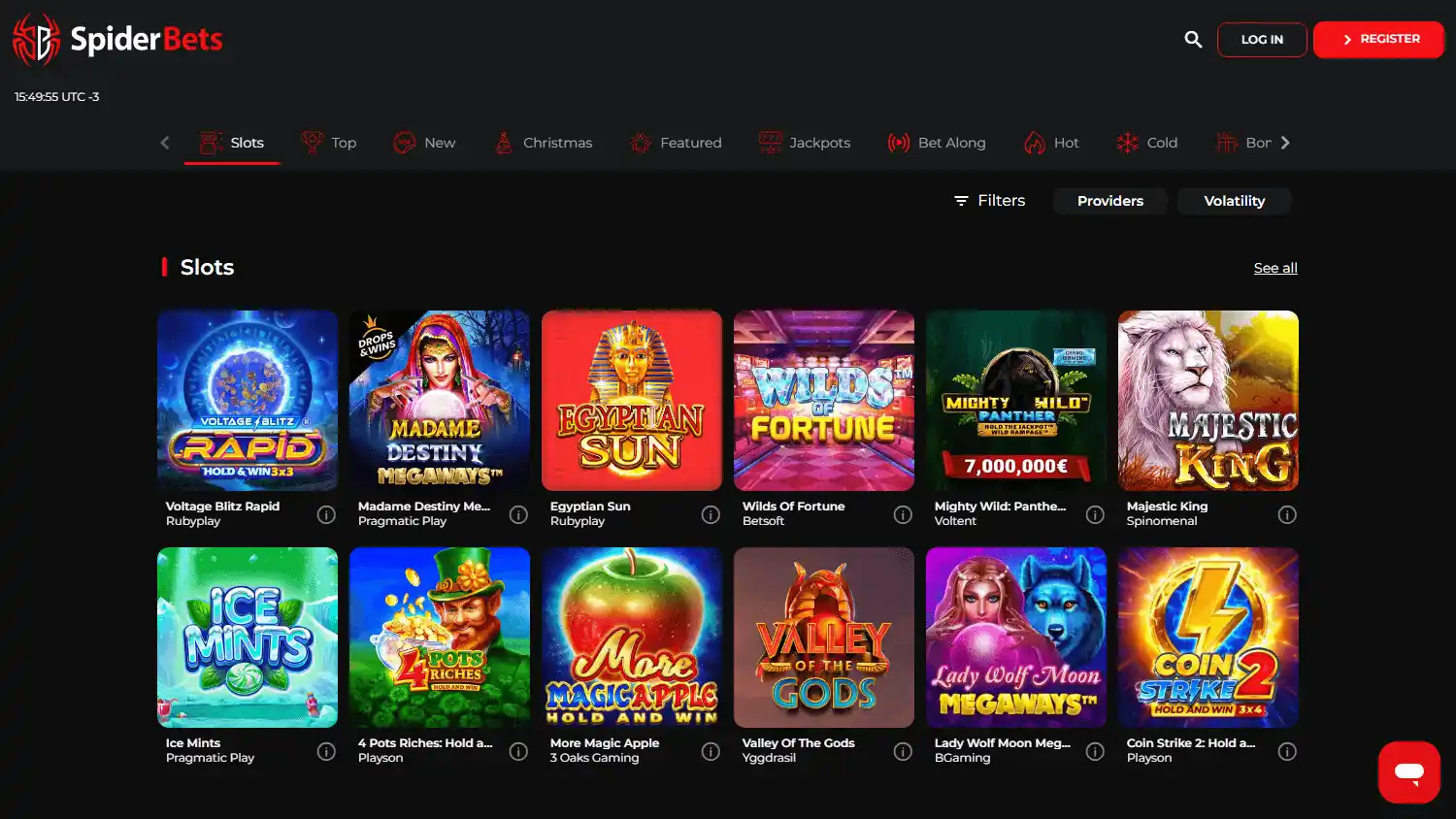Click the 'Valley Of The Gods' title text
This screenshot has height=819, width=1456.
[799, 743]
